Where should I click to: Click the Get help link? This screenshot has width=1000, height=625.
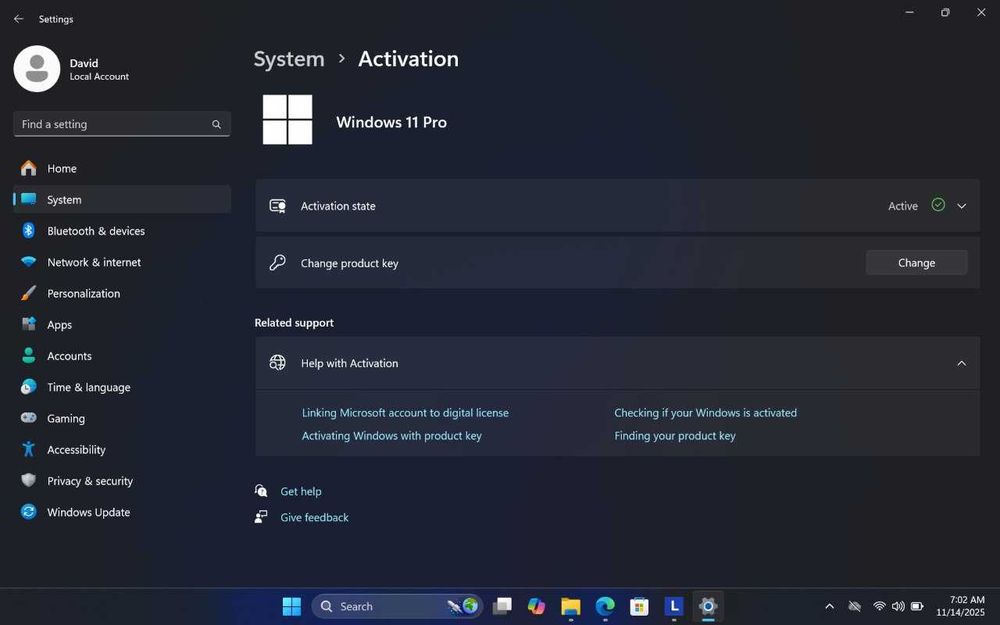tap(301, 491)
